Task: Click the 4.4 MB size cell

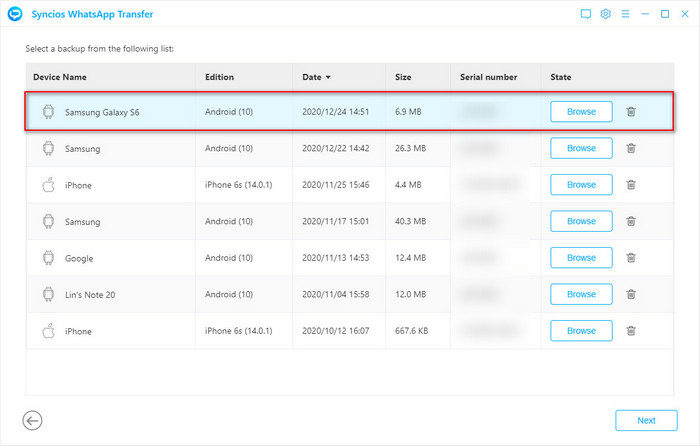Action: click(408, 185)
